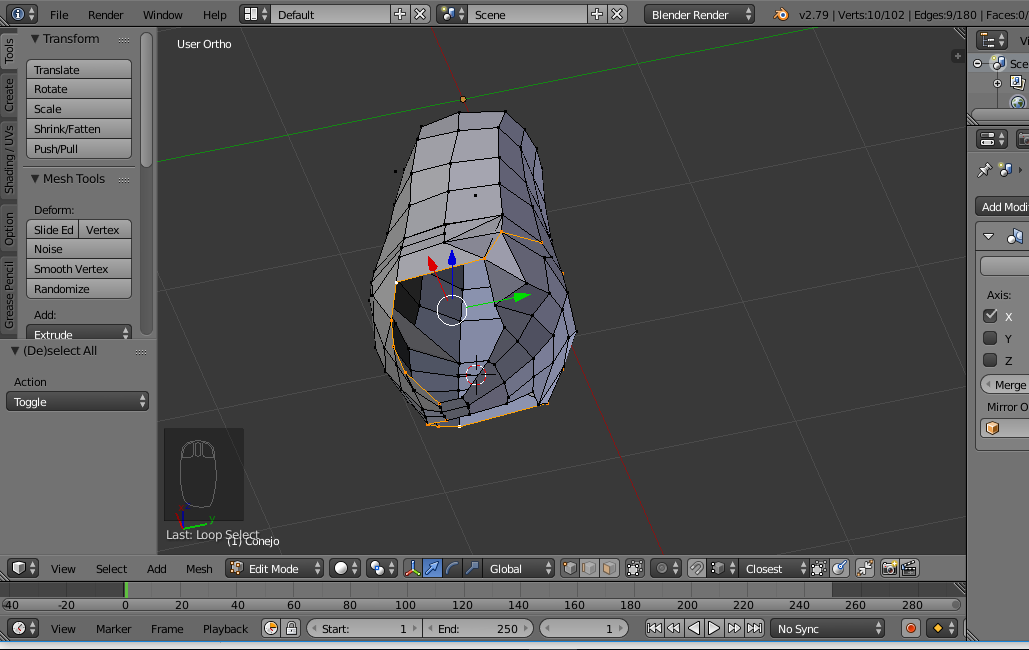Click the Smooth Vertex button

pyautogui.click(x=79, y=269)
